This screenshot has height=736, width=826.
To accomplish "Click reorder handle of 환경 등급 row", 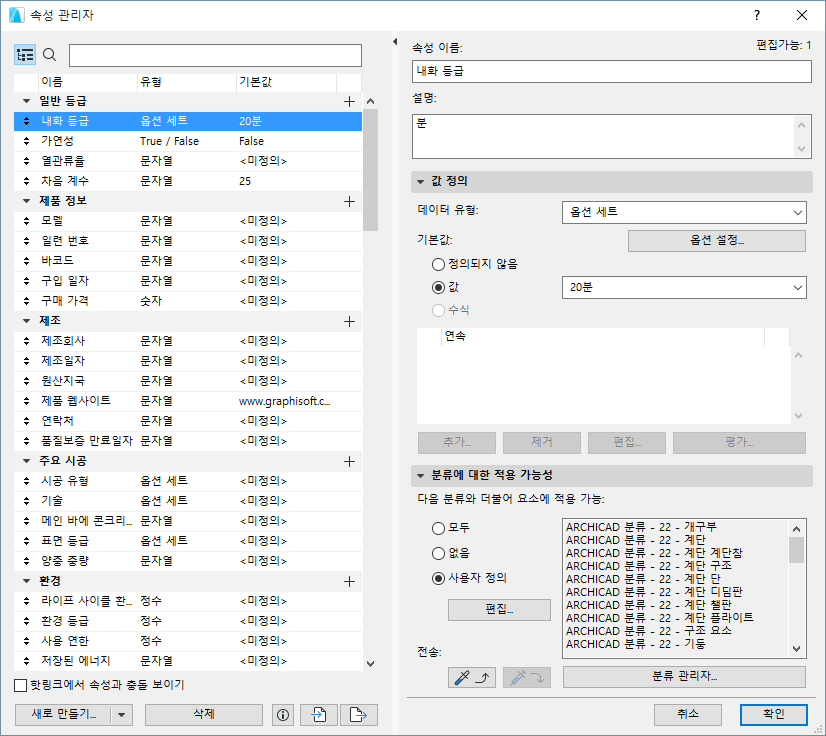I will tap(26, 621).
